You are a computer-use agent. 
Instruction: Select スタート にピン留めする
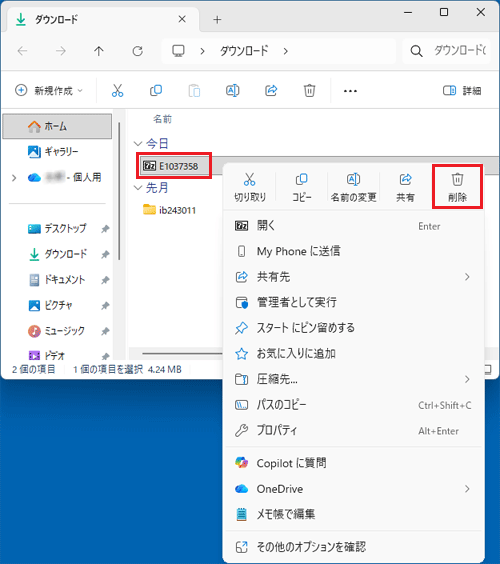click(353, 328)
